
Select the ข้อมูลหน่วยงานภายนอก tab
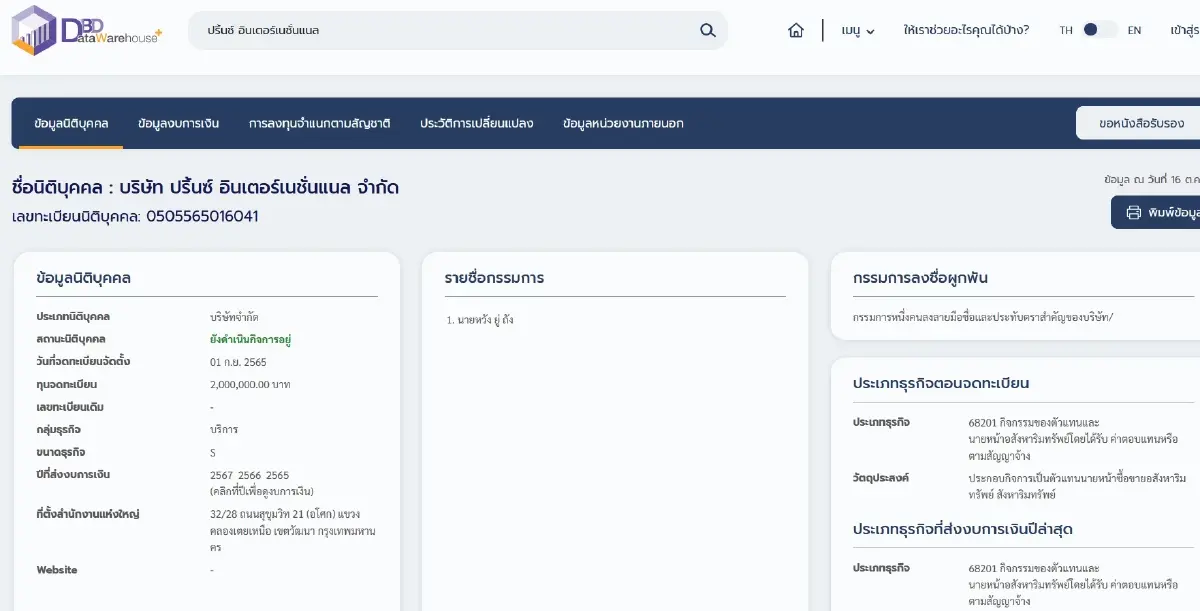coord(623,124)
